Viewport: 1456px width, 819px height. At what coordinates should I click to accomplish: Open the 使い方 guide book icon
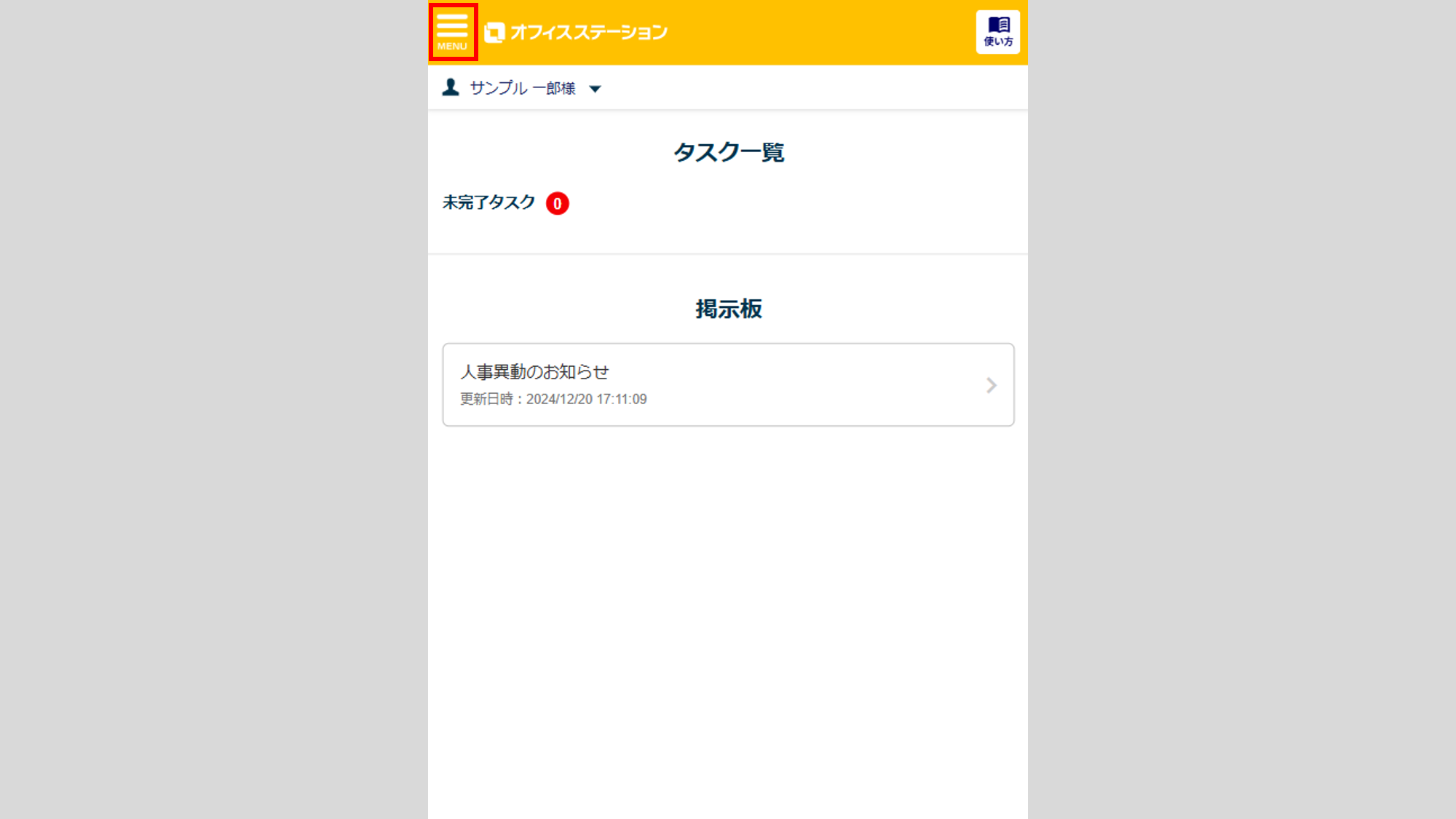point(997,32)
